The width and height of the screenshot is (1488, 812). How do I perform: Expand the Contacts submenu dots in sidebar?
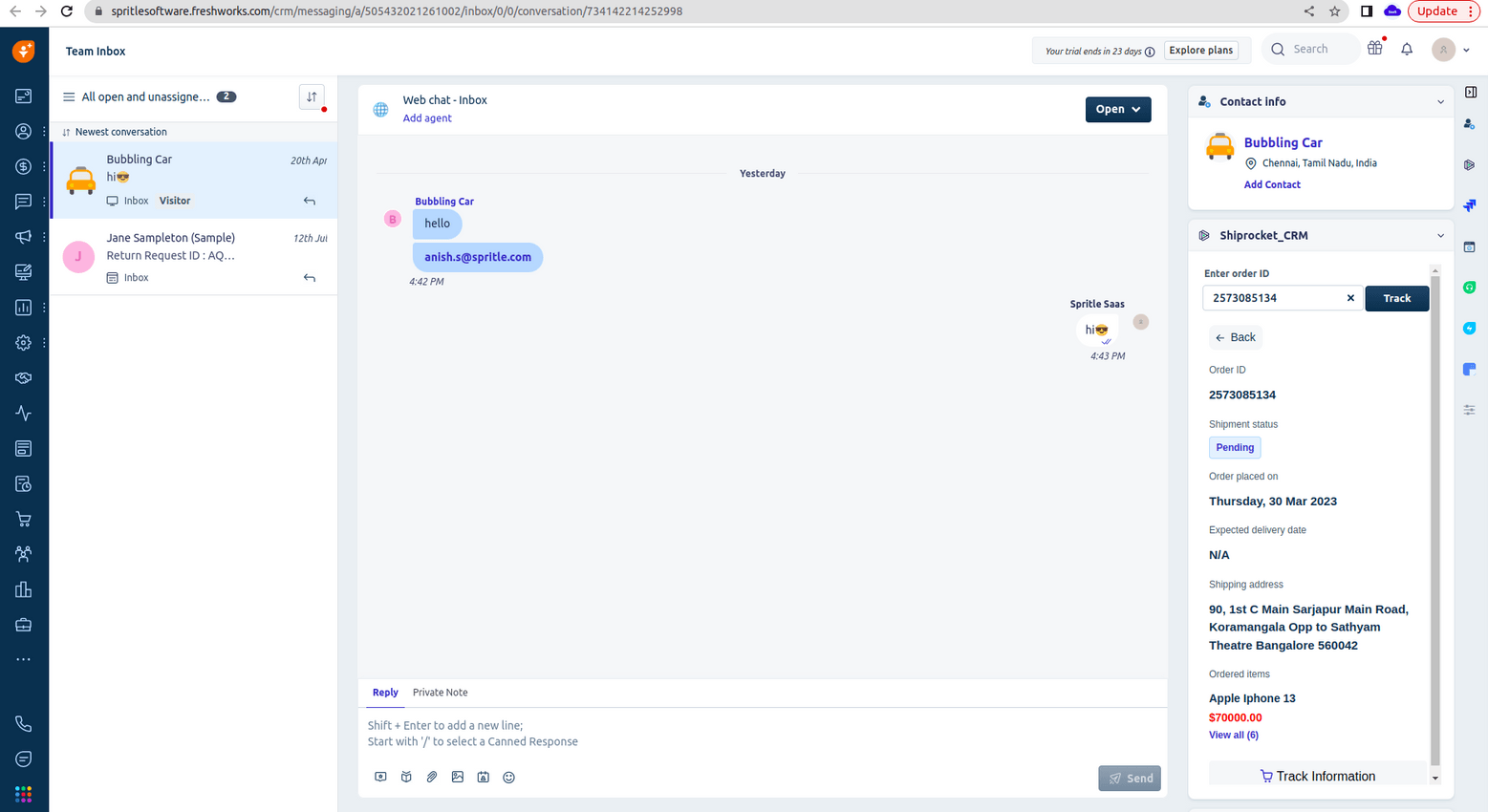(44, 132)
